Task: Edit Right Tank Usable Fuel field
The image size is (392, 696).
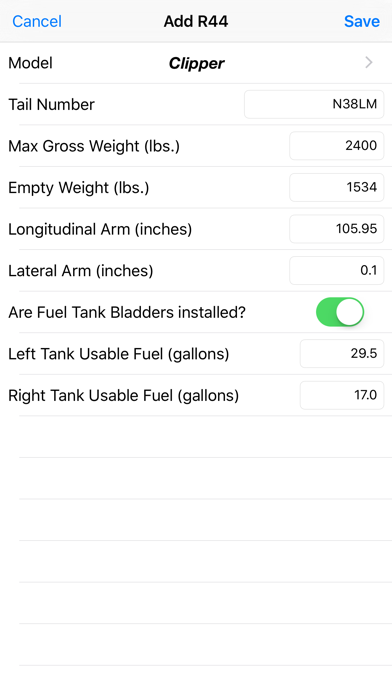Action: tap(342, 395)
